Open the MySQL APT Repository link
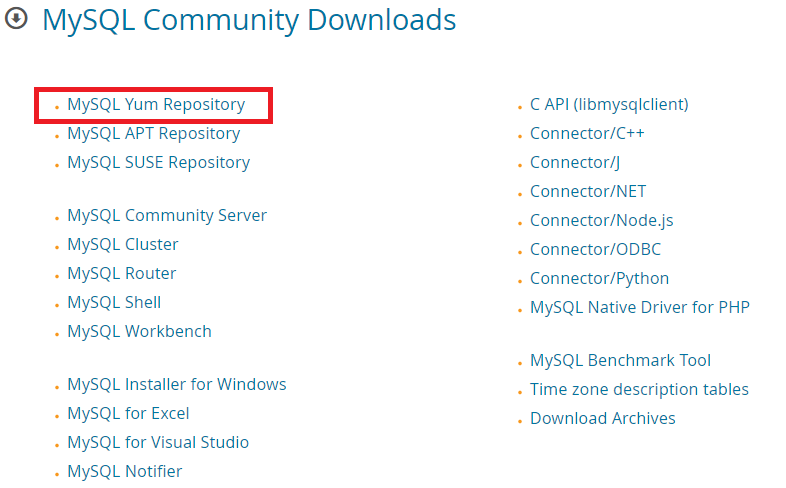Image resolution: width=786 pixels, height=488 pixels. click(x=153, y=134)
